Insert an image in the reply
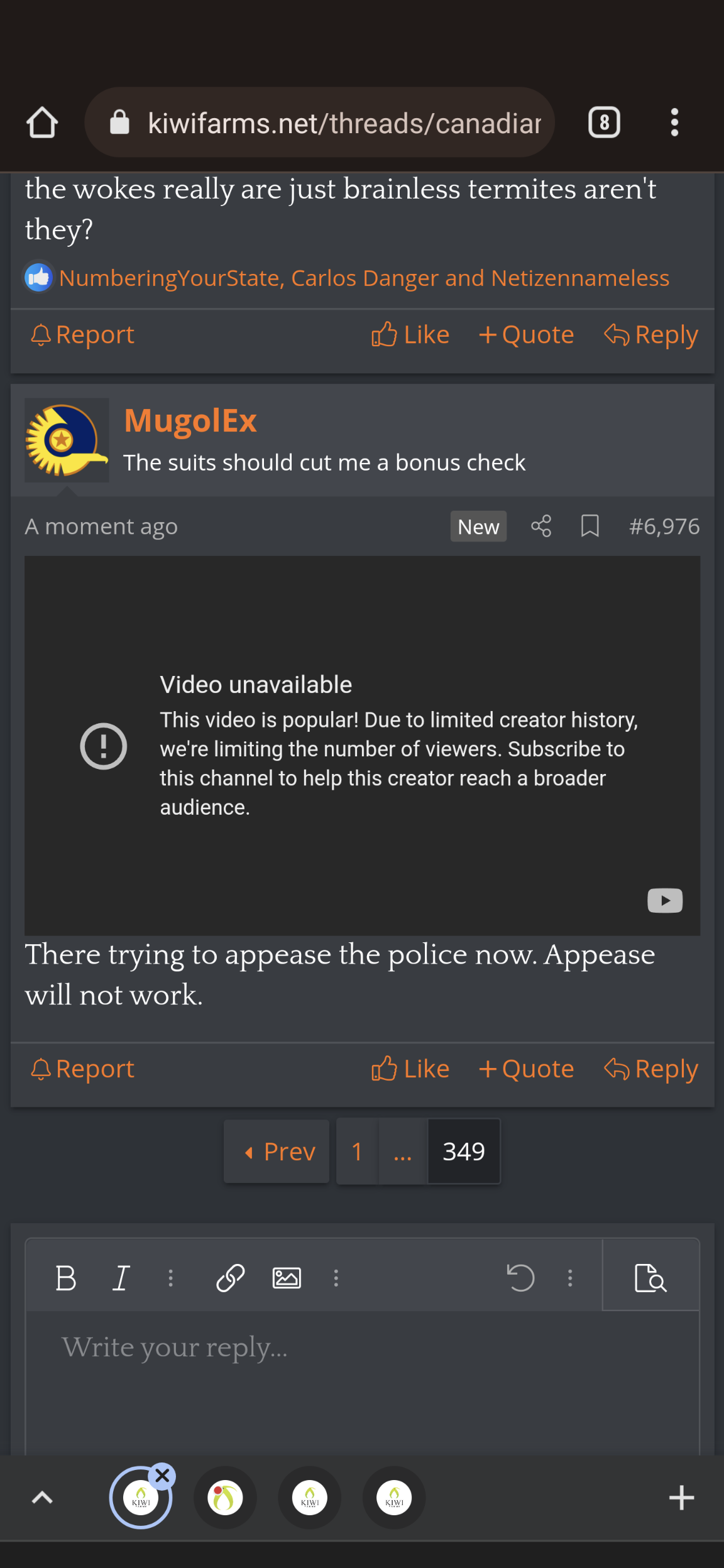The width and height of the screenshot is (724, 1568). coord(287,1278)
